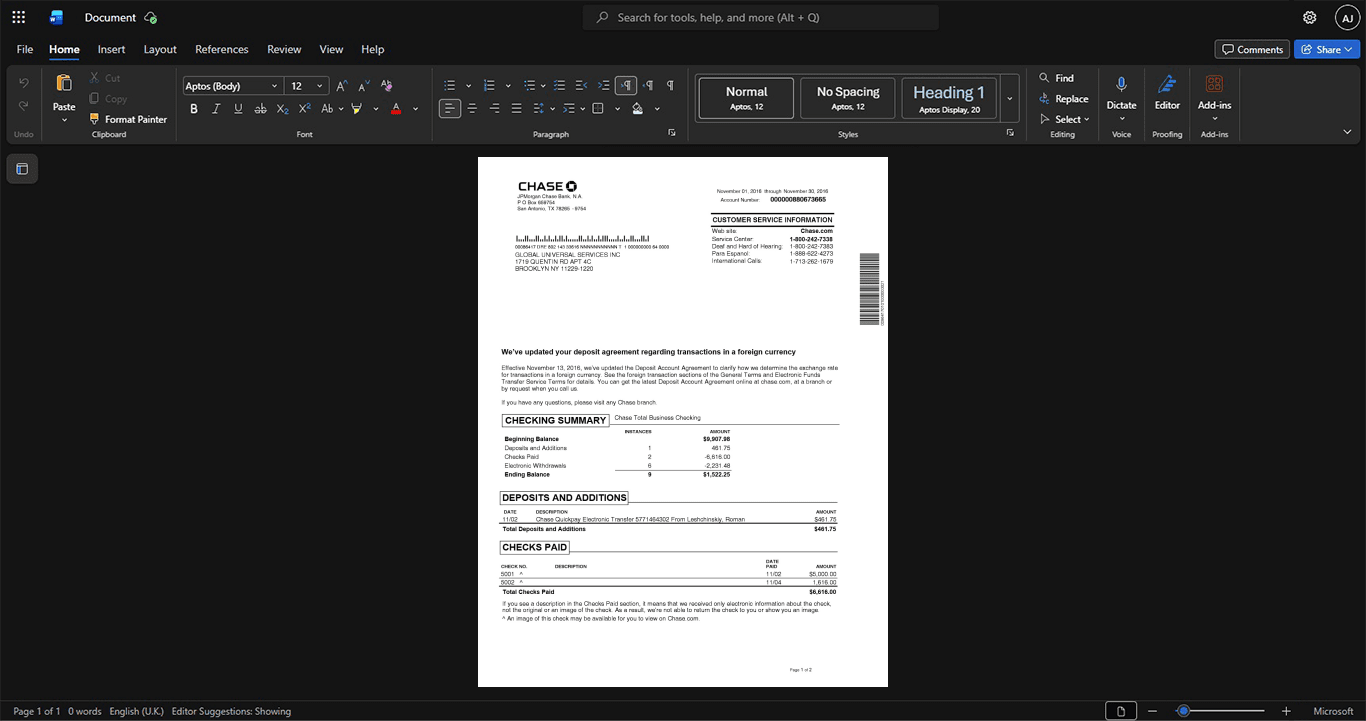Open the navigation pane icon left of document

click(22, 169)
